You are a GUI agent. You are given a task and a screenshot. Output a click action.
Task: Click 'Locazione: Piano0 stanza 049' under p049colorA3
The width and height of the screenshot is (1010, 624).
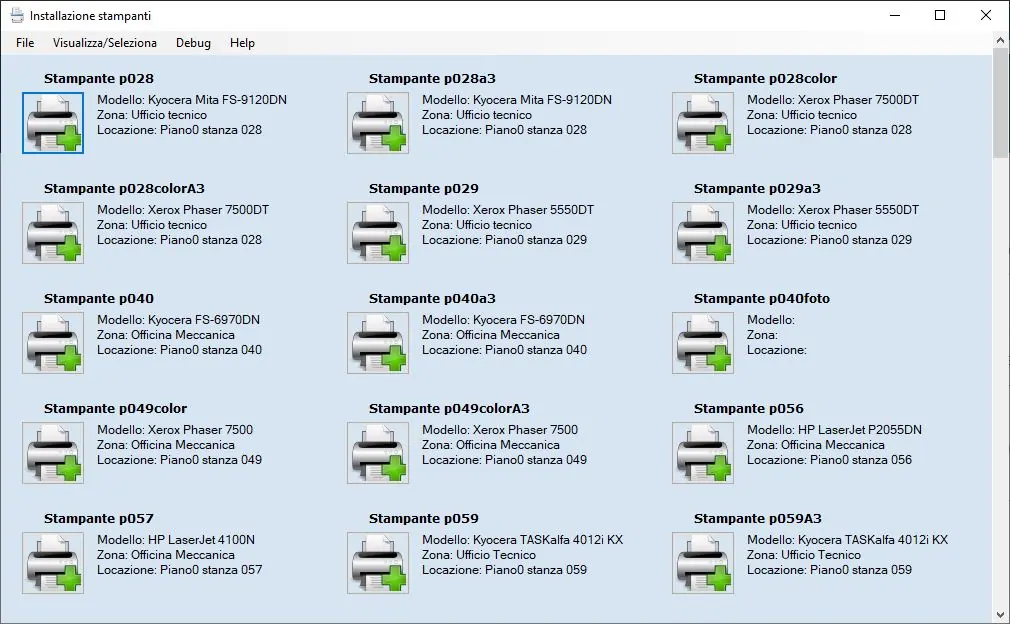pyautogui.click(x=504, y=460)
